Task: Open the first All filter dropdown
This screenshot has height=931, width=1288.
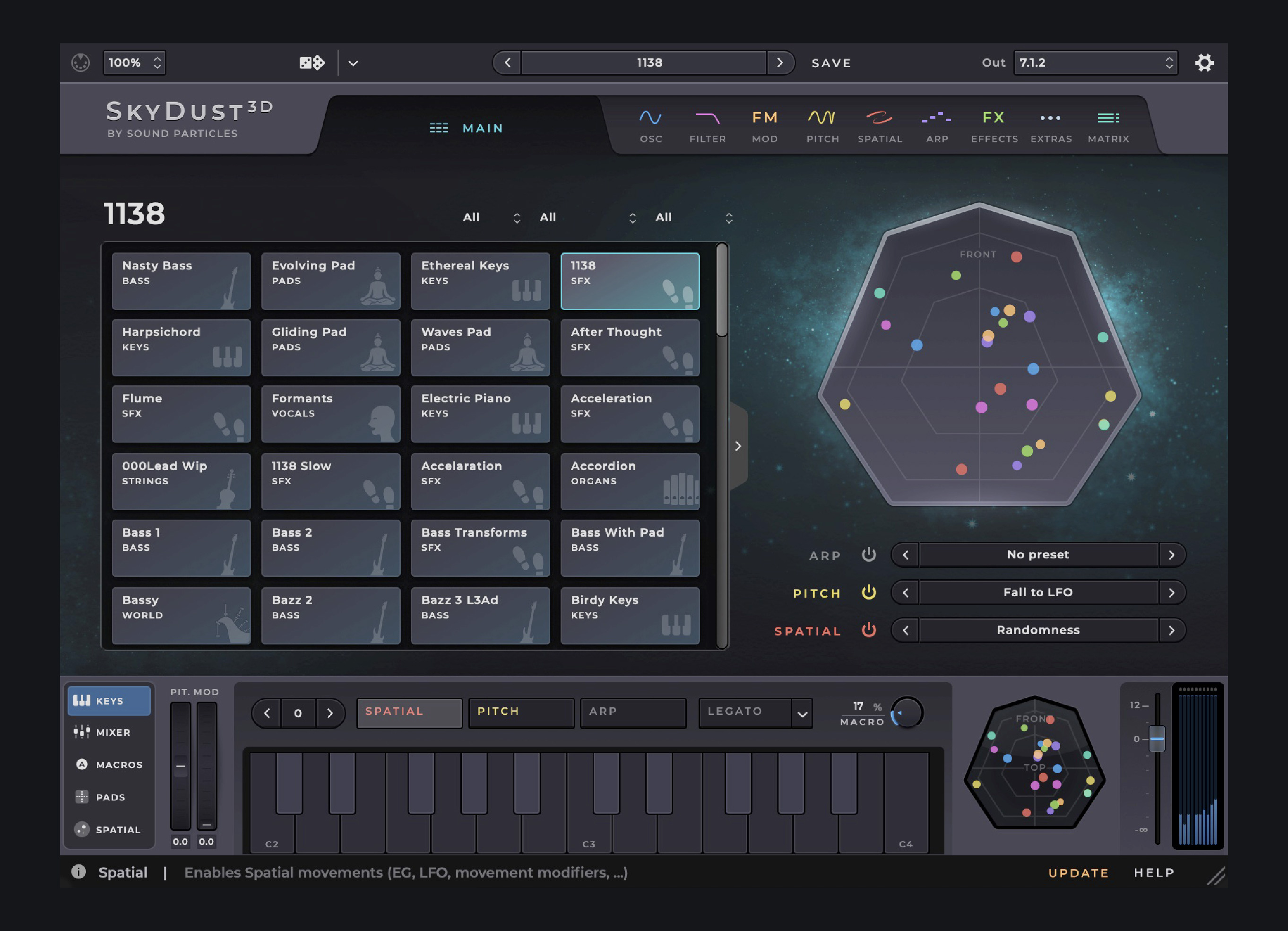Action: 491,218
